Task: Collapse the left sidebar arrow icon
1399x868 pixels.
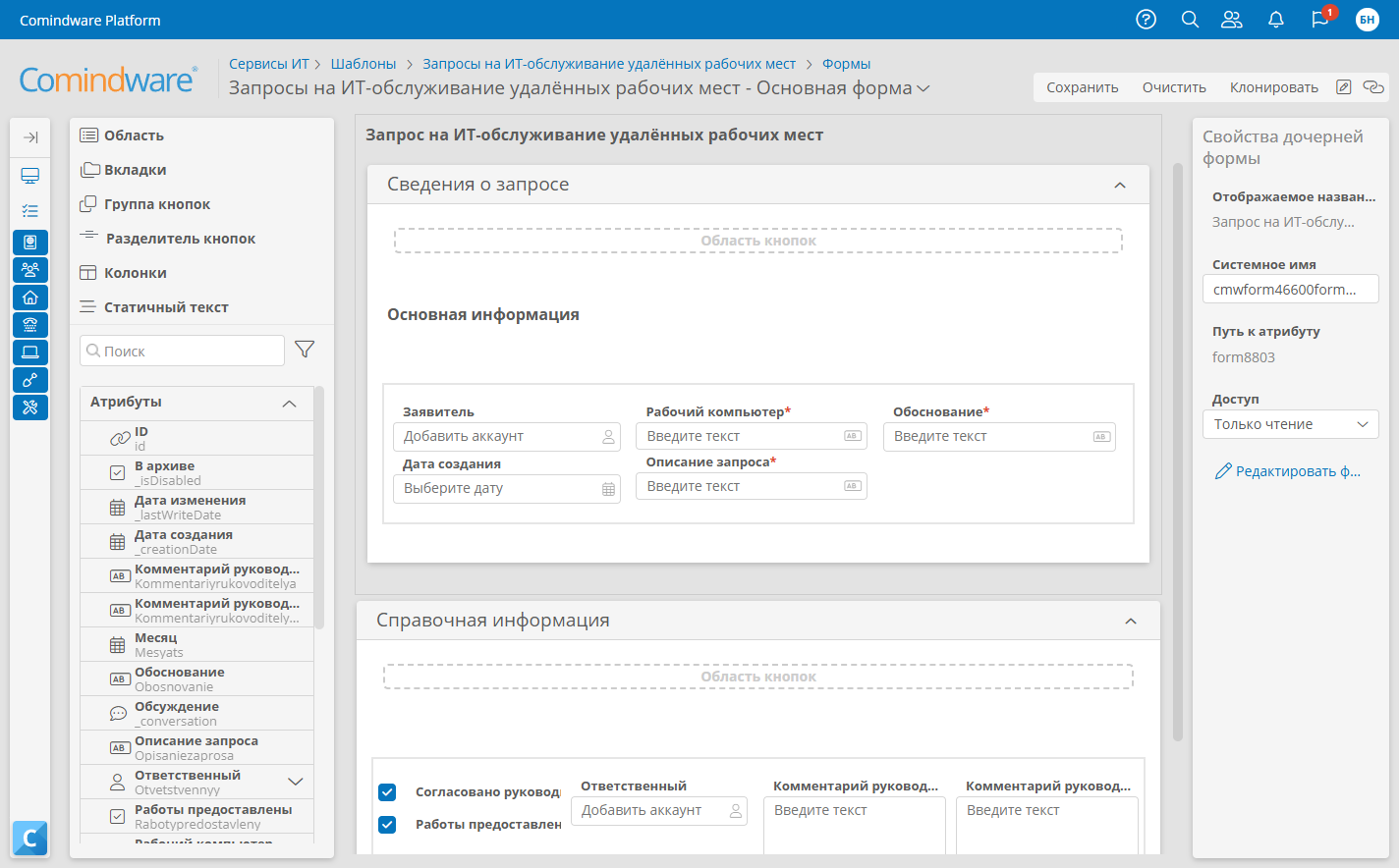Action: (x=30, y=137)
